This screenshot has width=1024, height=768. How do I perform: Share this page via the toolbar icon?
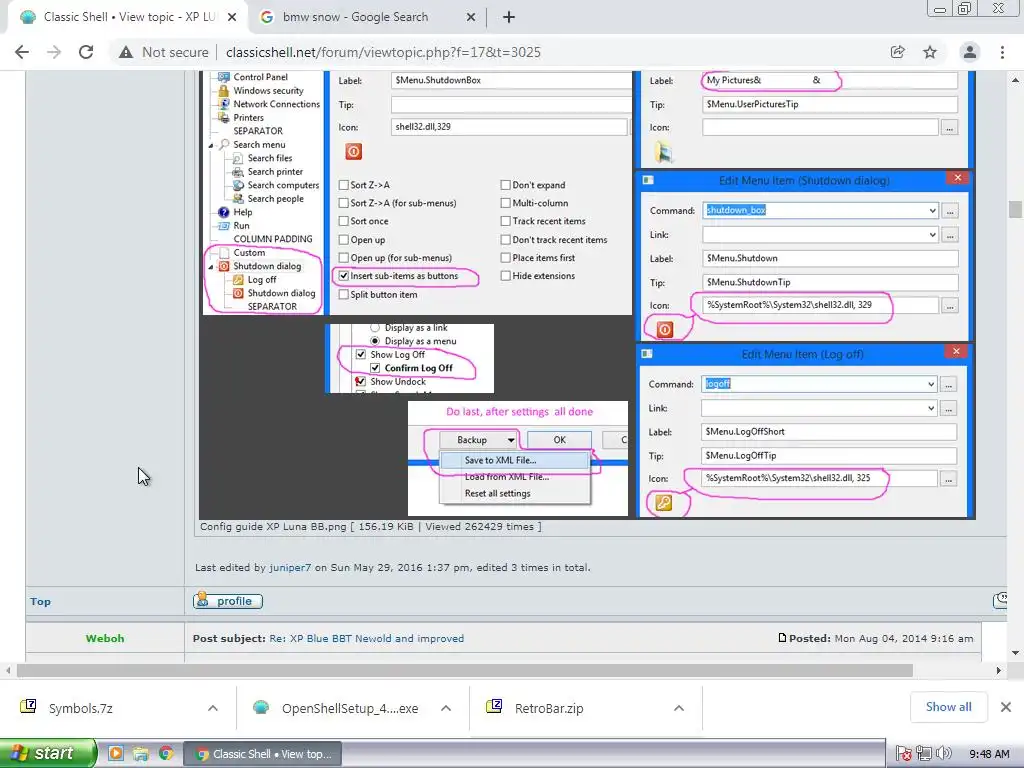pos(898,52)
